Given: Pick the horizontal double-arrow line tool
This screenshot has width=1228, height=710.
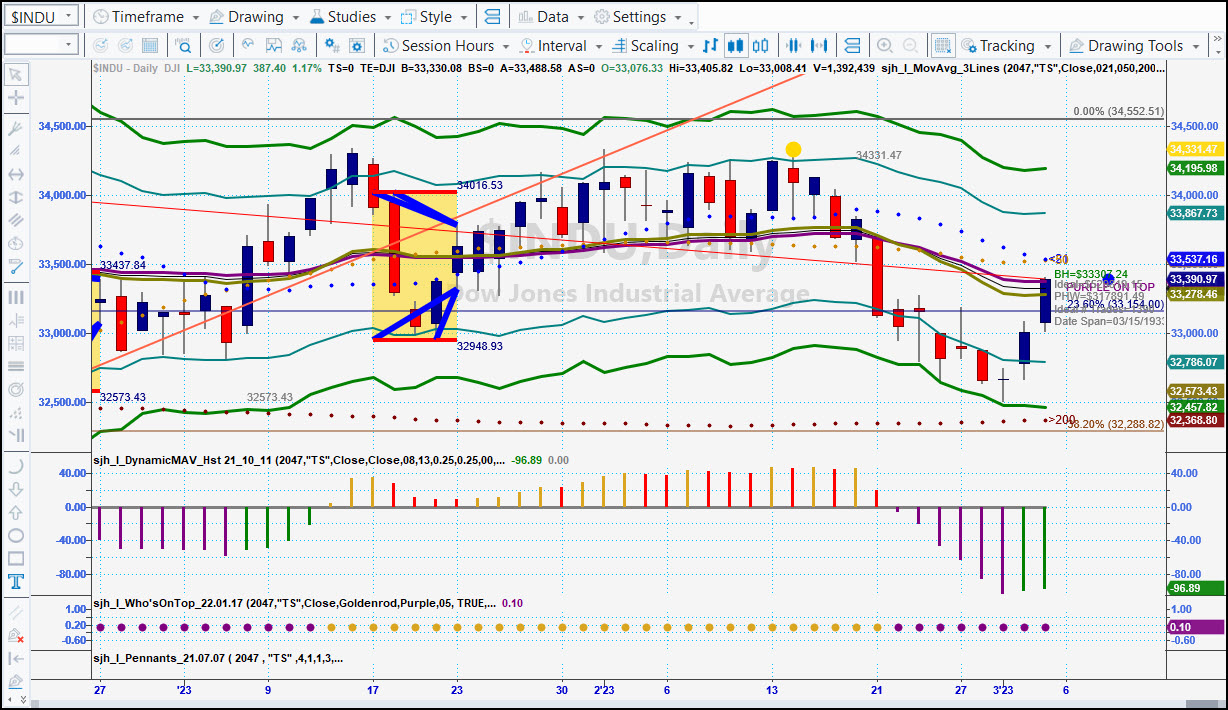Looking at the screenshot, I should point(16,173).
